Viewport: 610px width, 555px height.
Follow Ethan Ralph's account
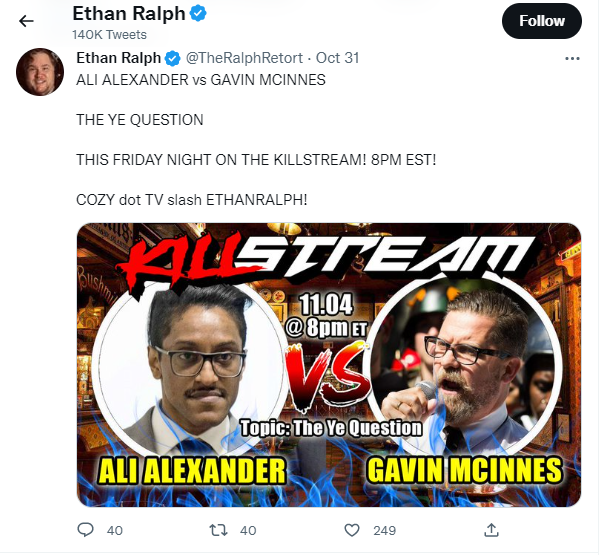(x=542, y=21)
